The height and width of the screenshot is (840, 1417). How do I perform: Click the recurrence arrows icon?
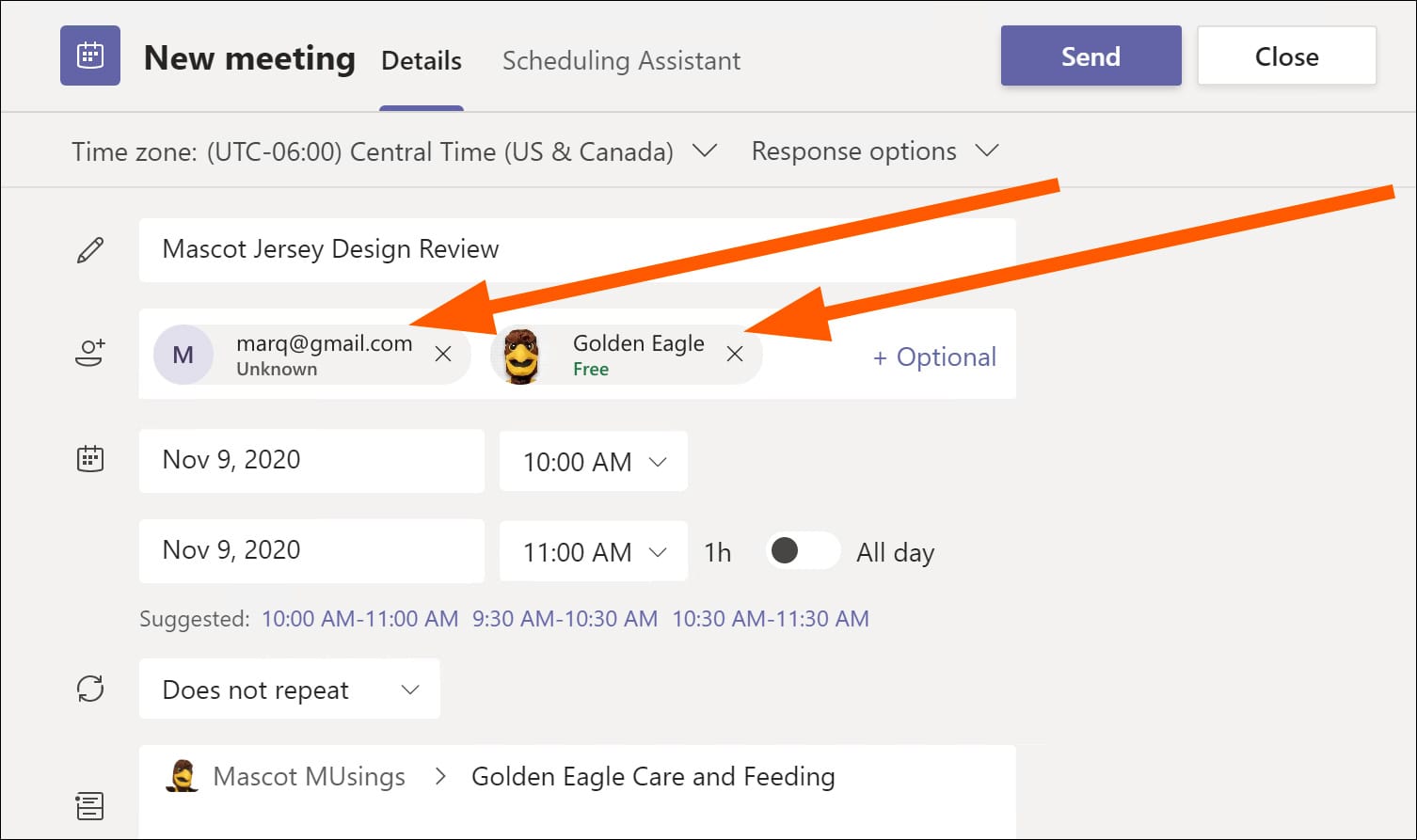coord(90,689)
